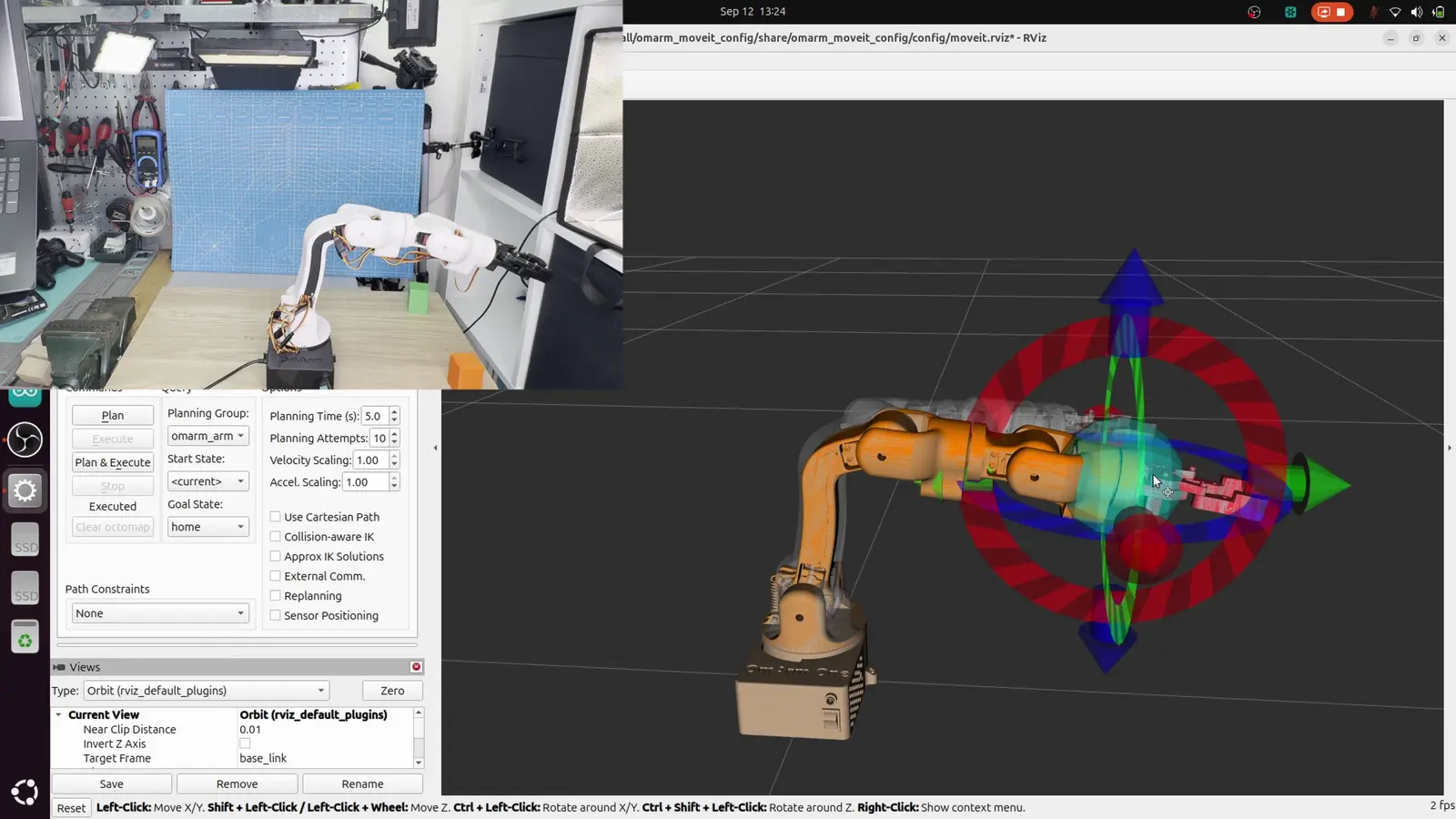Remove the selected view
This screenshot has width=1456, height=819.
(x=238, y=784)
